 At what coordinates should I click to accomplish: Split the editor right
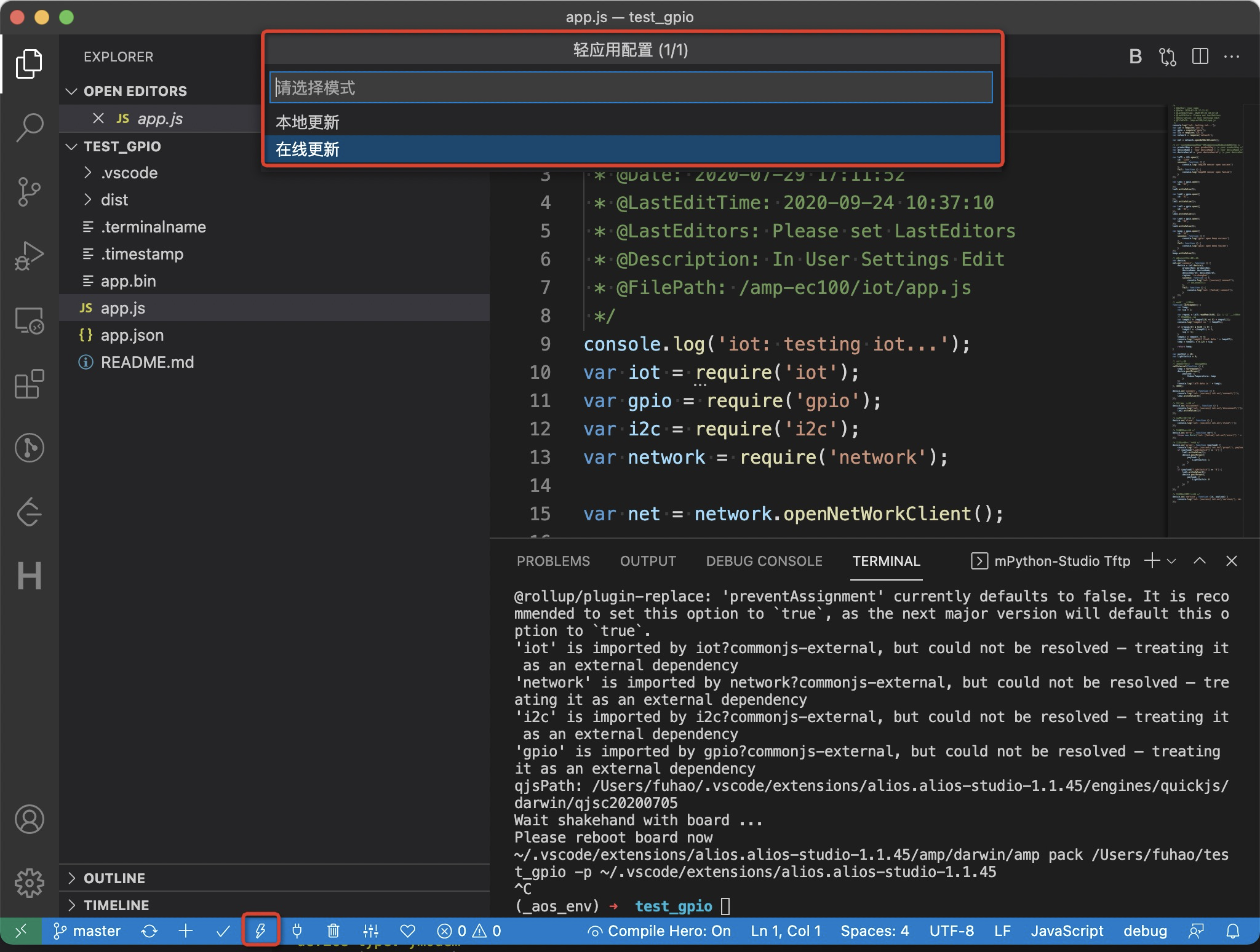coord(1200,57)
